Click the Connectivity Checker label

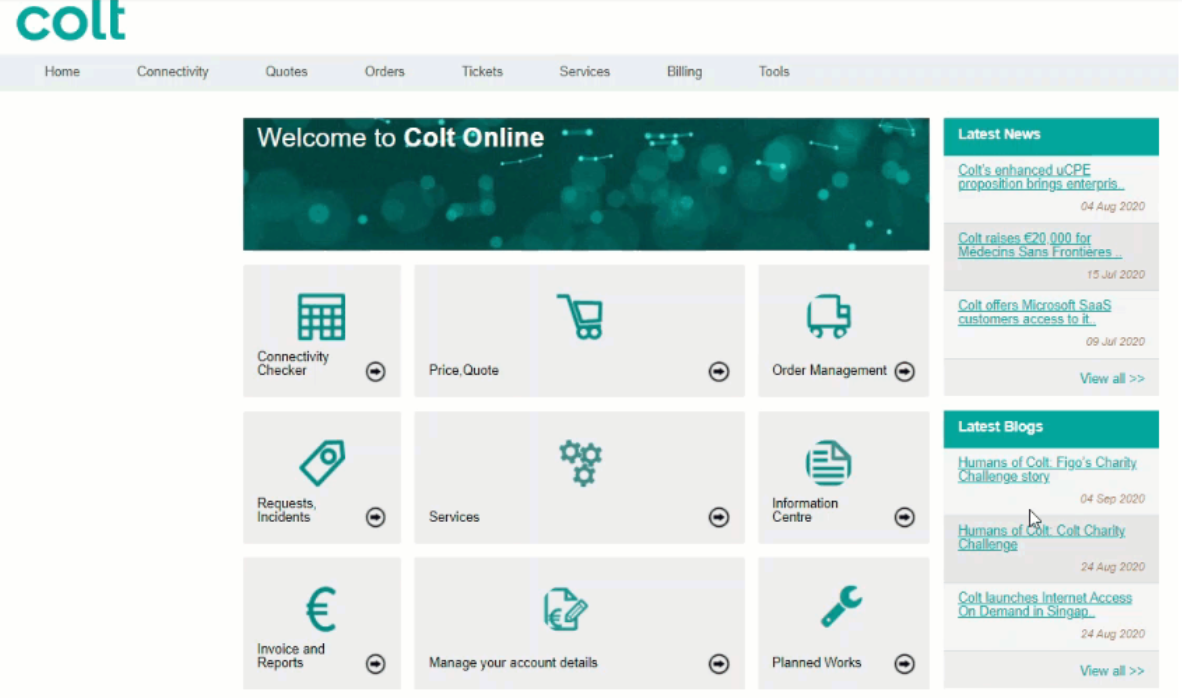pos(293,363)
